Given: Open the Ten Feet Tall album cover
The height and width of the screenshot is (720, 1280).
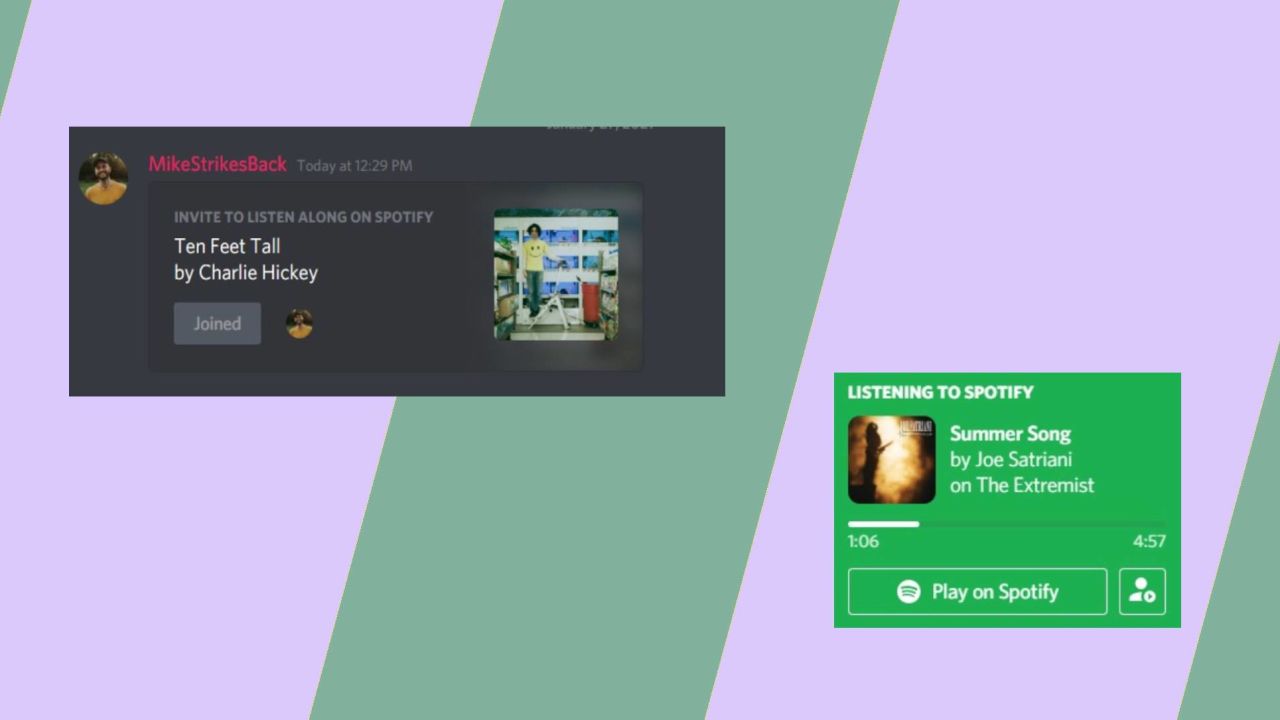Looking at the screenshot, I should point(556,275).
